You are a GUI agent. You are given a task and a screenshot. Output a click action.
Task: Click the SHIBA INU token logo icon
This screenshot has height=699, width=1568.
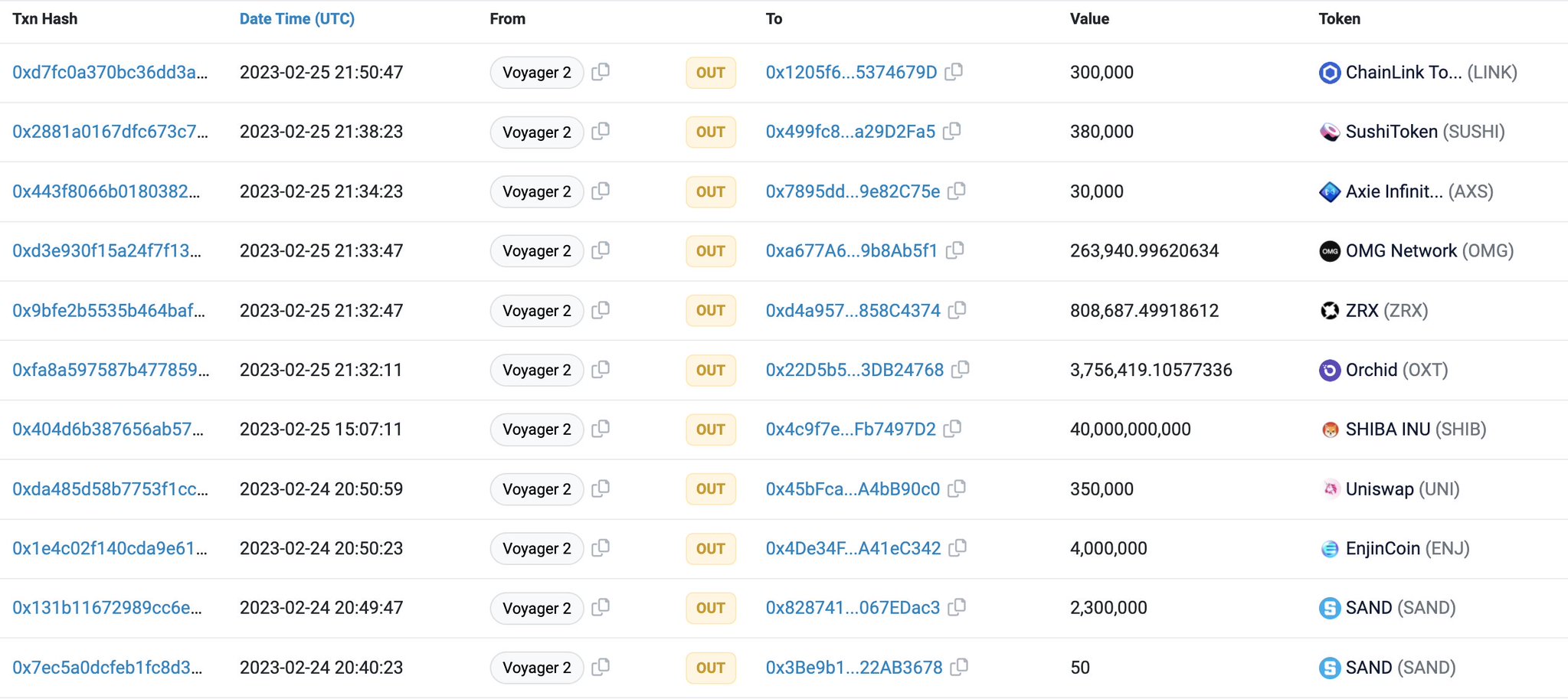1330,430
